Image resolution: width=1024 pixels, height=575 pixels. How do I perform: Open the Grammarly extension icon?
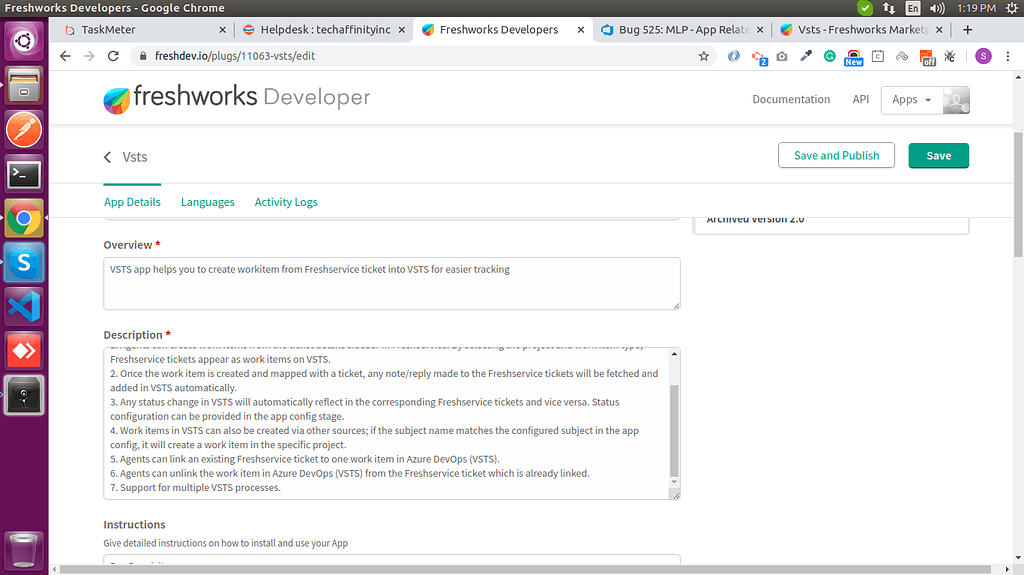[x=829, y=56]
